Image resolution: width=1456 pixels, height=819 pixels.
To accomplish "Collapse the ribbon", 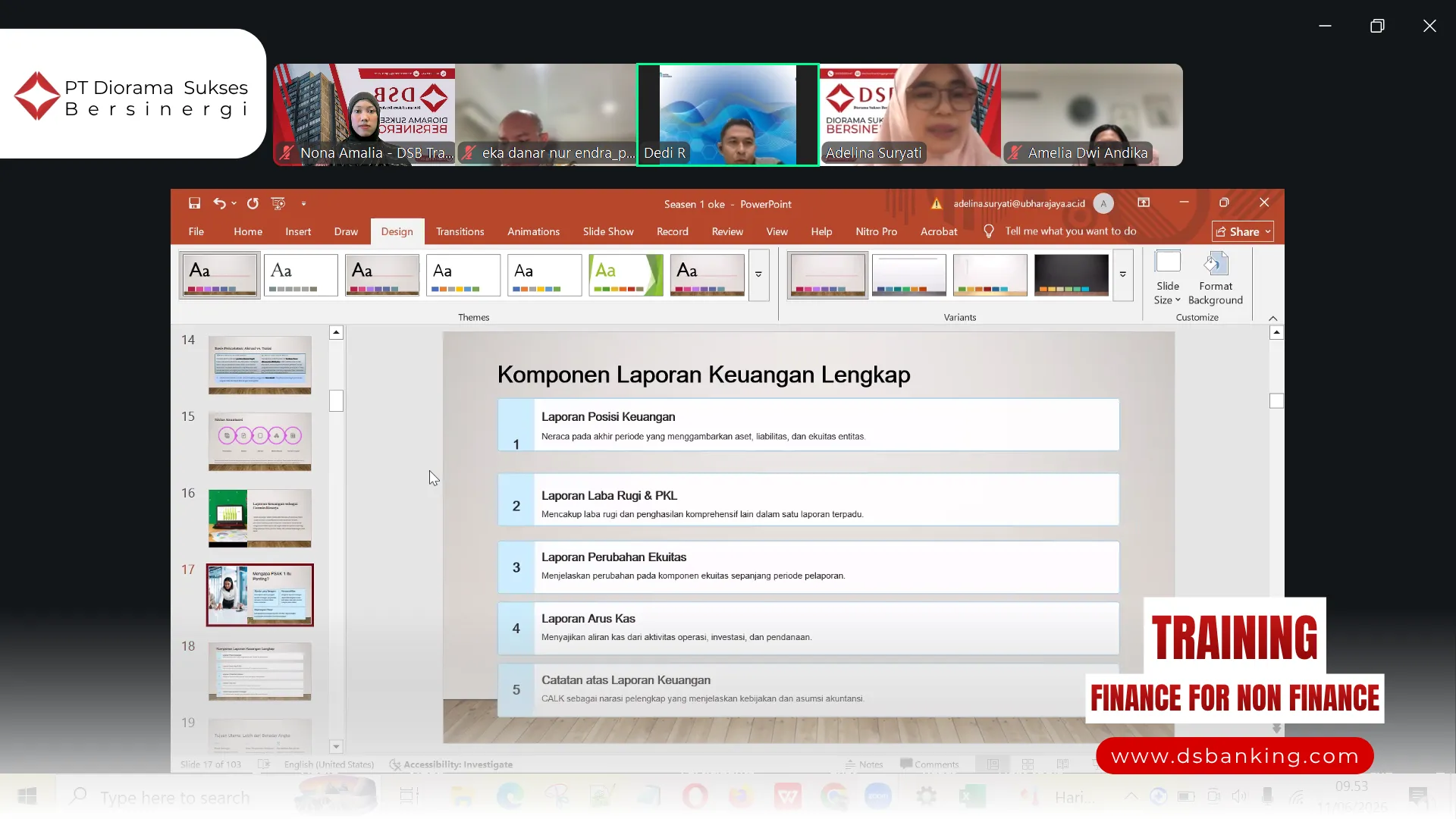I will (x=1273, y=318).
